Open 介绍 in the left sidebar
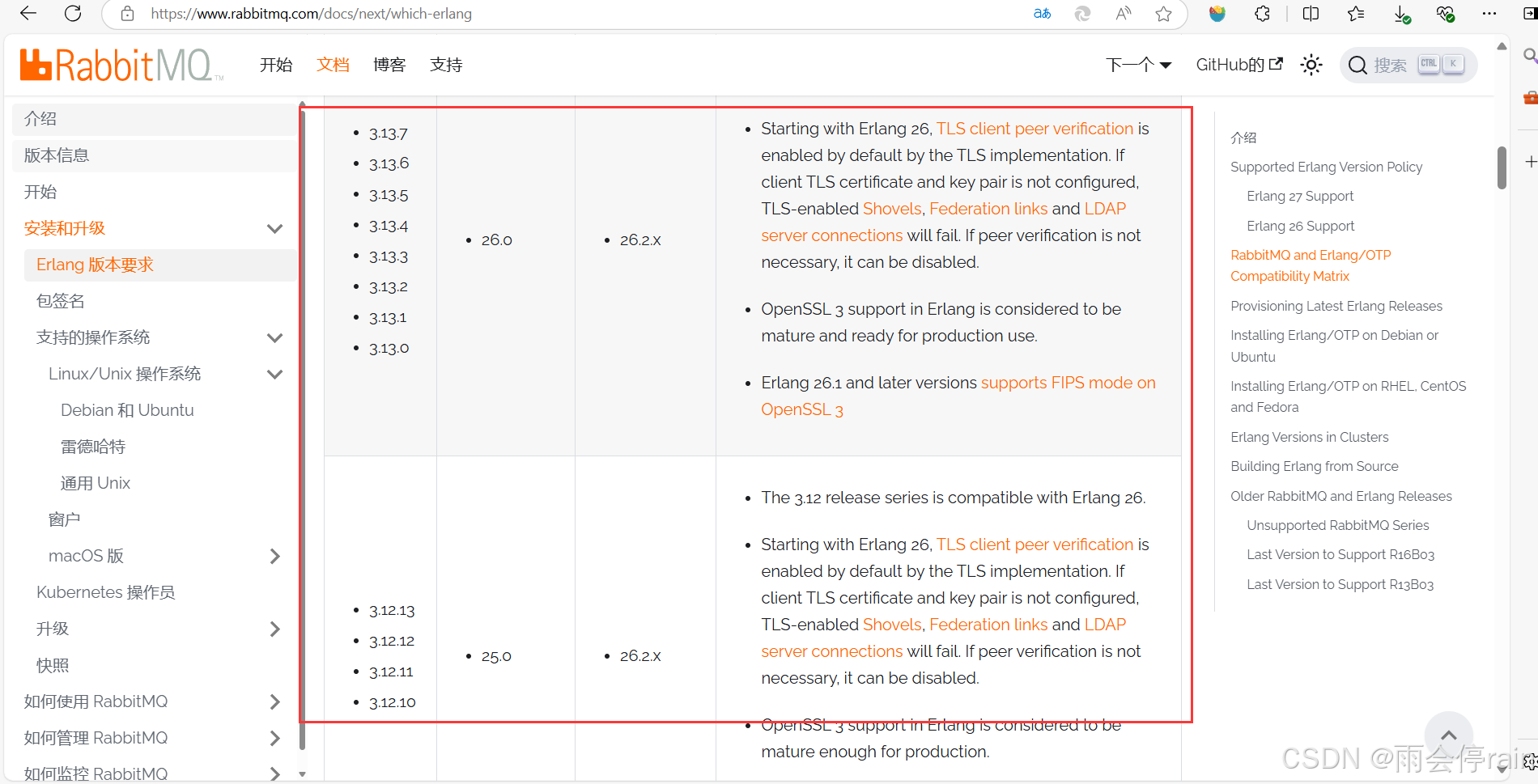The image size is (1538, 784). click(155, 119)
